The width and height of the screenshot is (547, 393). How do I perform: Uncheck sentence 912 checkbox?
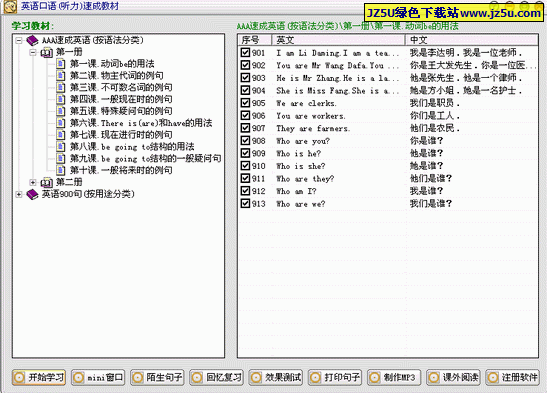(245, 191)
